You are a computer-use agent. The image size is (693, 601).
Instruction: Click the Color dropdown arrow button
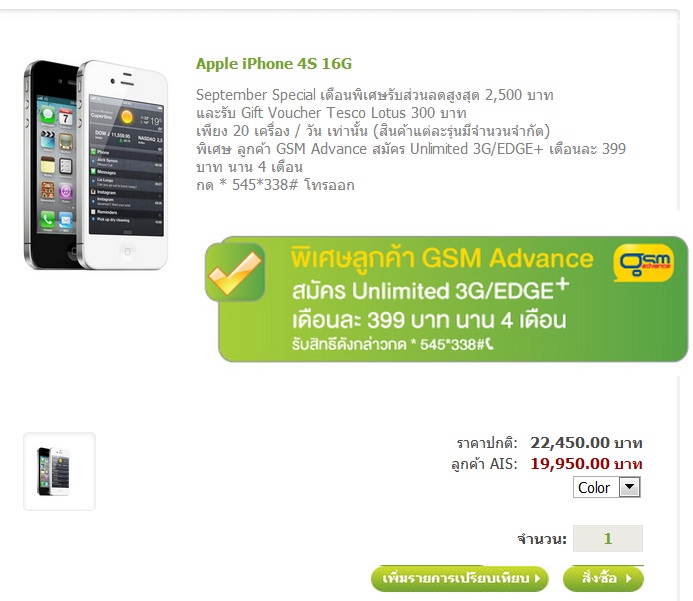(x=629, y=487)
